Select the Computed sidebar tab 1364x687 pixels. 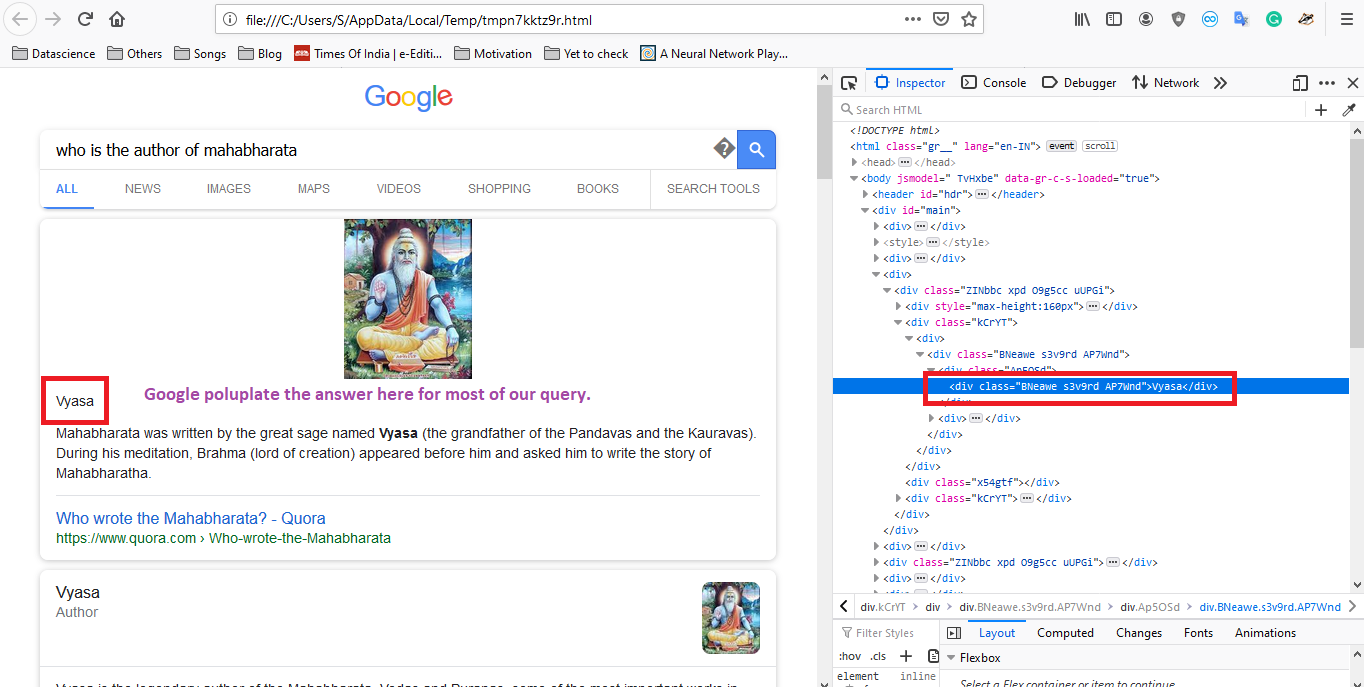click(x=1065, y=633)
